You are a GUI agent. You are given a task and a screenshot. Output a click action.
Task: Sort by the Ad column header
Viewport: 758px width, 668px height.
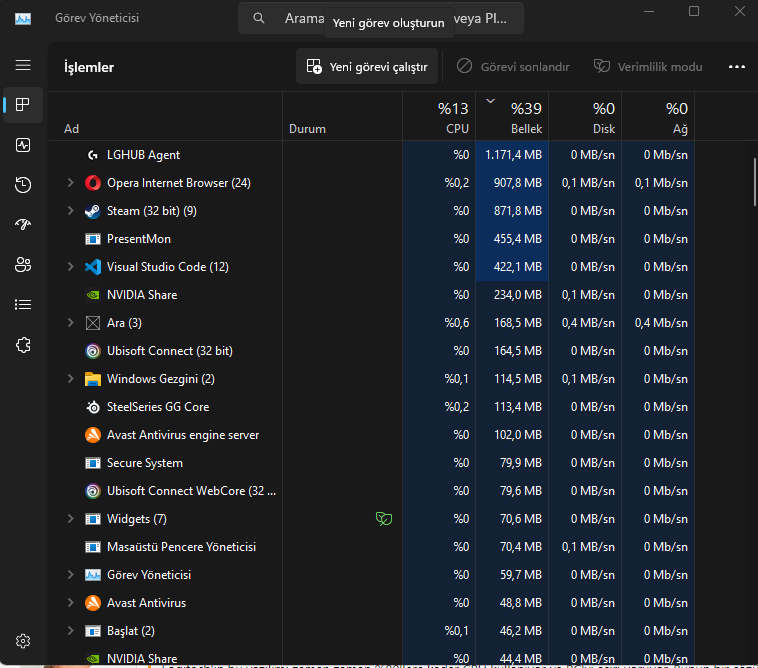tap(166, 116)
